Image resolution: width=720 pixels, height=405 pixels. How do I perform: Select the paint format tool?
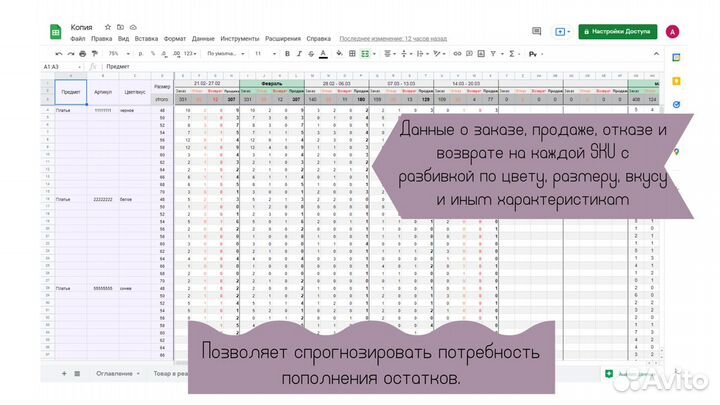[x=95, y=54]
